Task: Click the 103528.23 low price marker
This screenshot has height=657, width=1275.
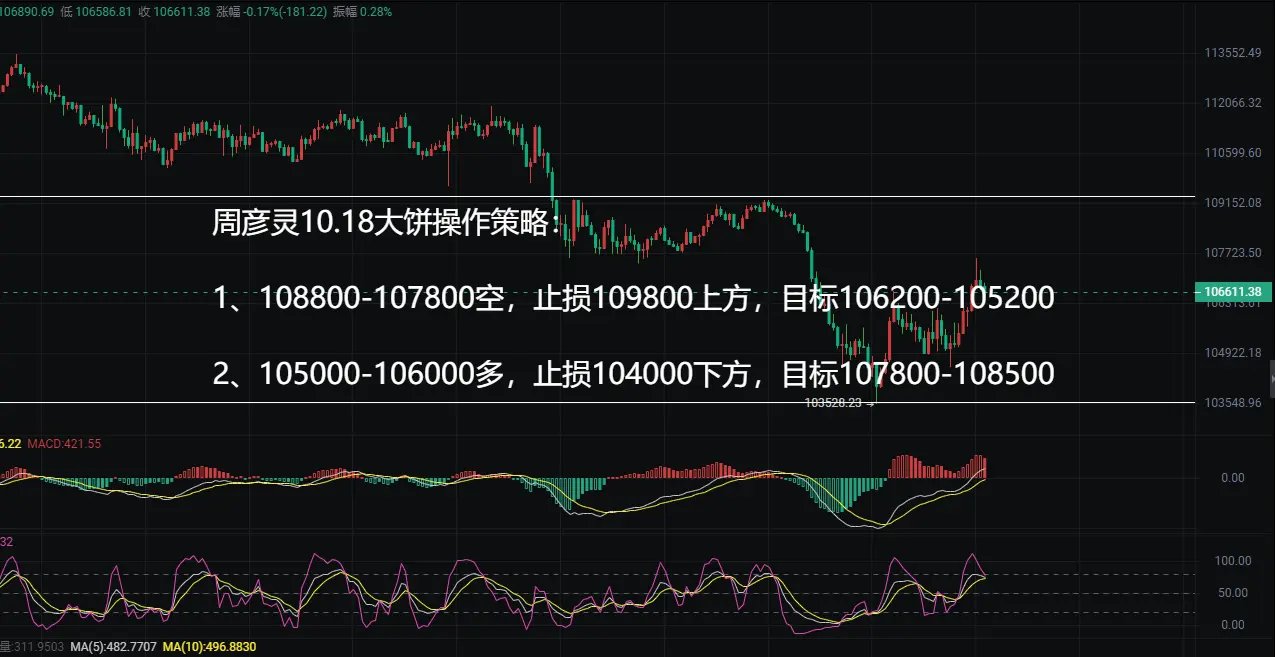Action: click(x=840, y=404)
